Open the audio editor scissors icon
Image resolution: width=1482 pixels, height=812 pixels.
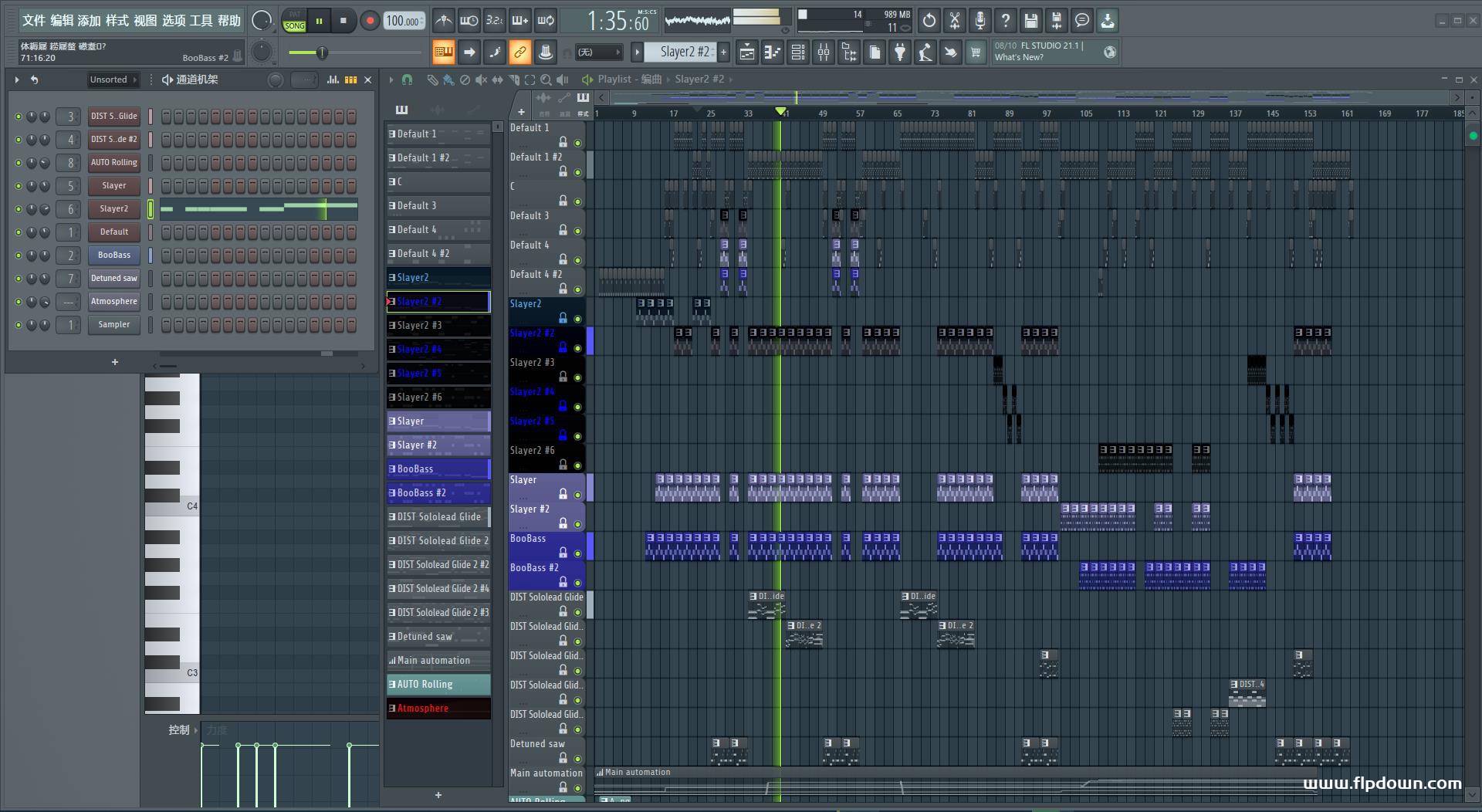coord(955,21)
